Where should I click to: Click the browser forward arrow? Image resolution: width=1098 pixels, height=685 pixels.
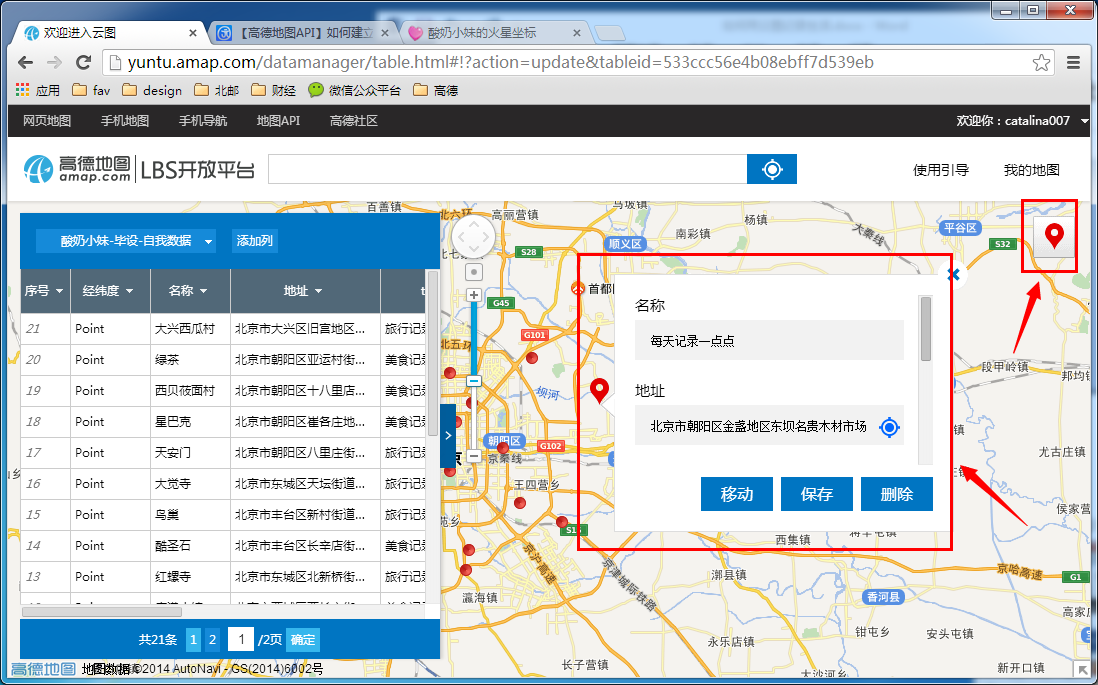coord(54,62)
